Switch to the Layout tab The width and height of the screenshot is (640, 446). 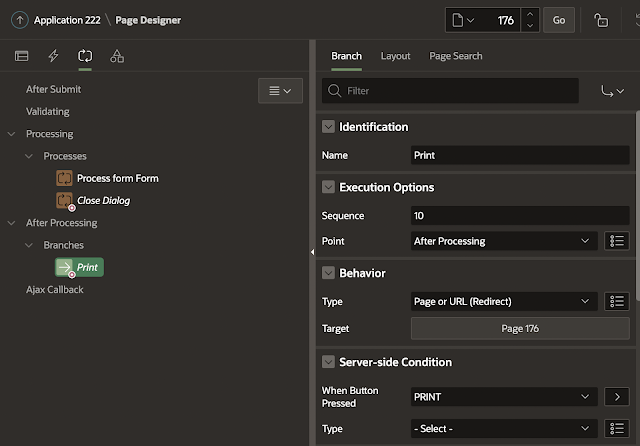(395, 57)
